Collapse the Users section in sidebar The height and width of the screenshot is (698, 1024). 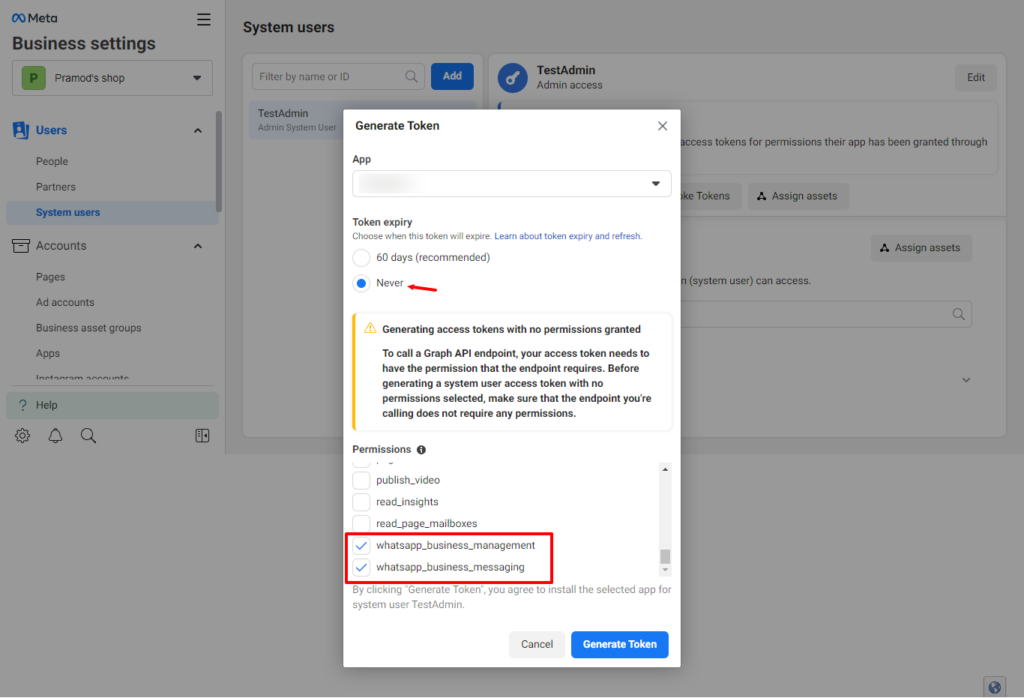tap(197, 130)
